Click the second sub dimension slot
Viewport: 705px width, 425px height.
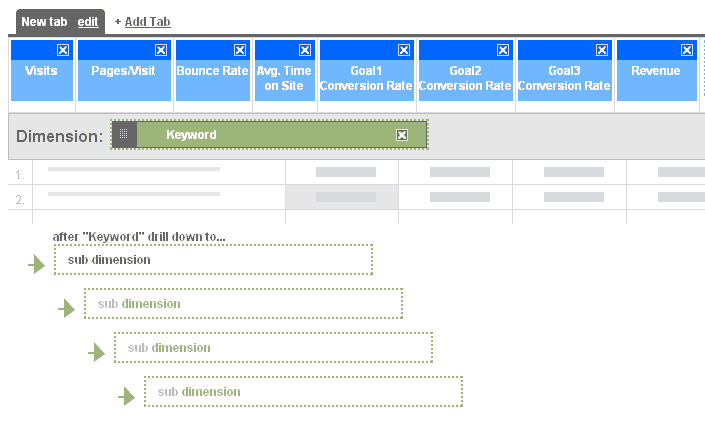click(242, 304)
